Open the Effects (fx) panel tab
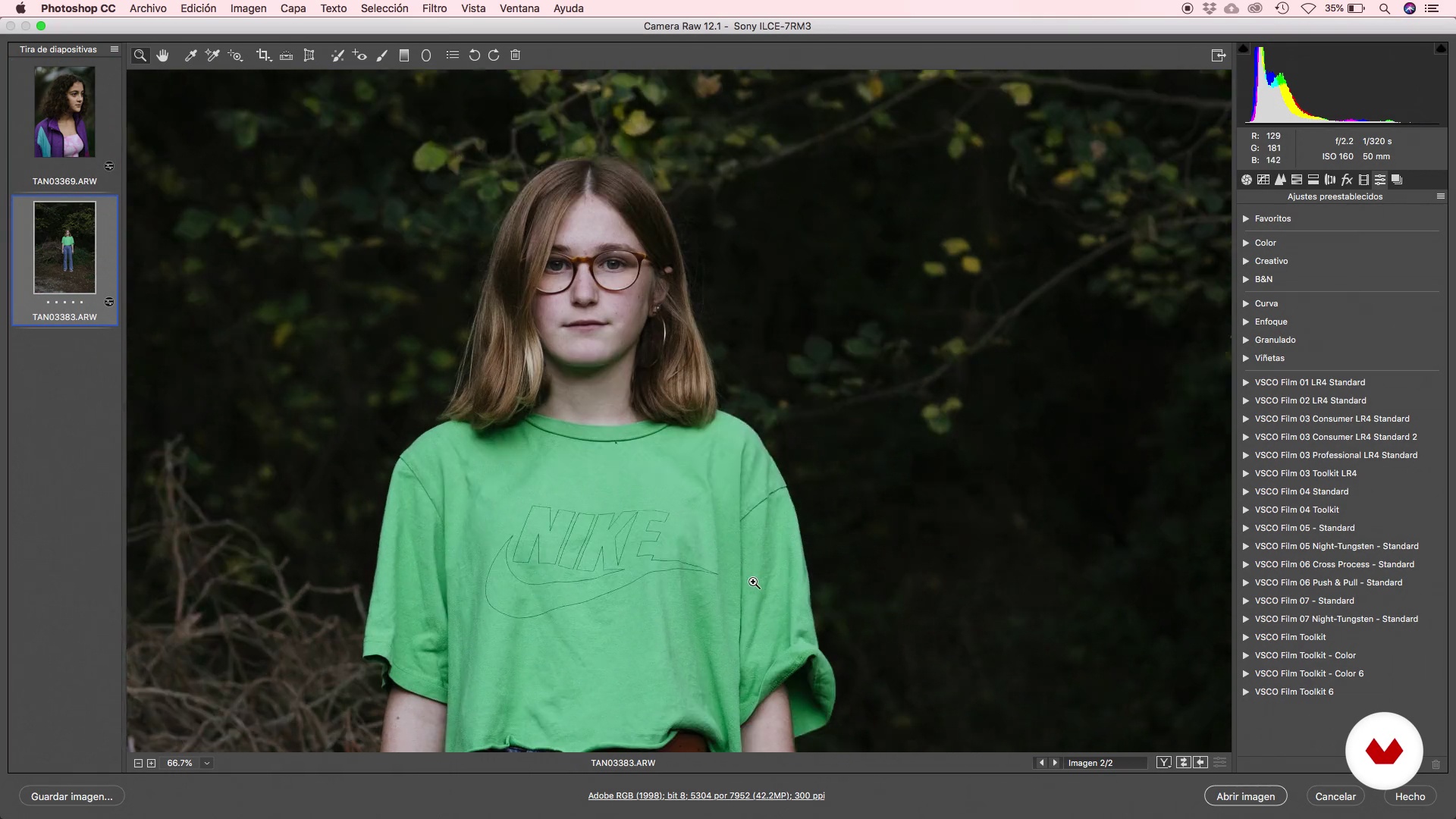Screen dimensions: 1456x819 pyautogui.click(x=1347, y=180)
